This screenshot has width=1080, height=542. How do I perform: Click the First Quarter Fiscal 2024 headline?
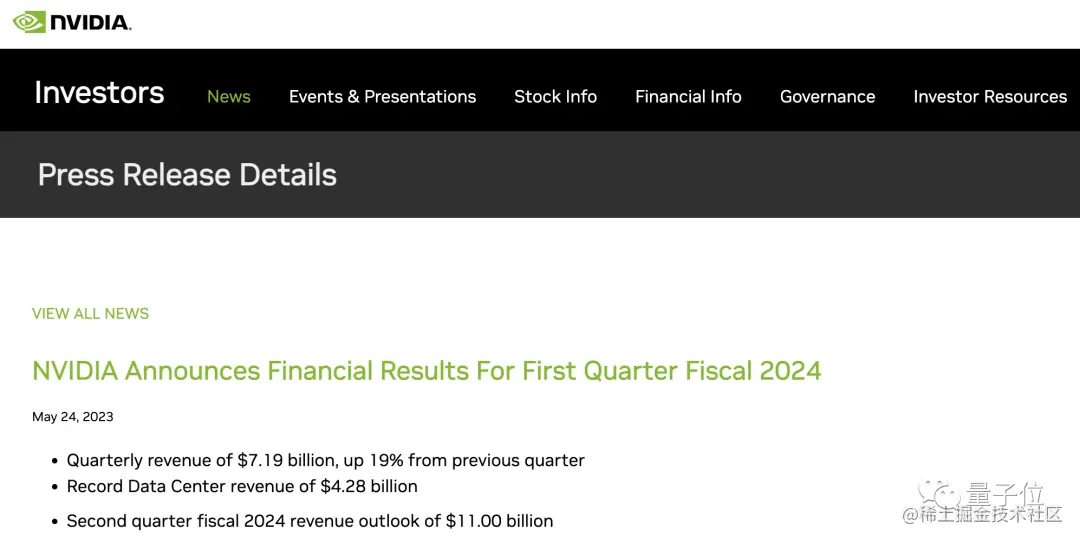[x=426, y=371]
